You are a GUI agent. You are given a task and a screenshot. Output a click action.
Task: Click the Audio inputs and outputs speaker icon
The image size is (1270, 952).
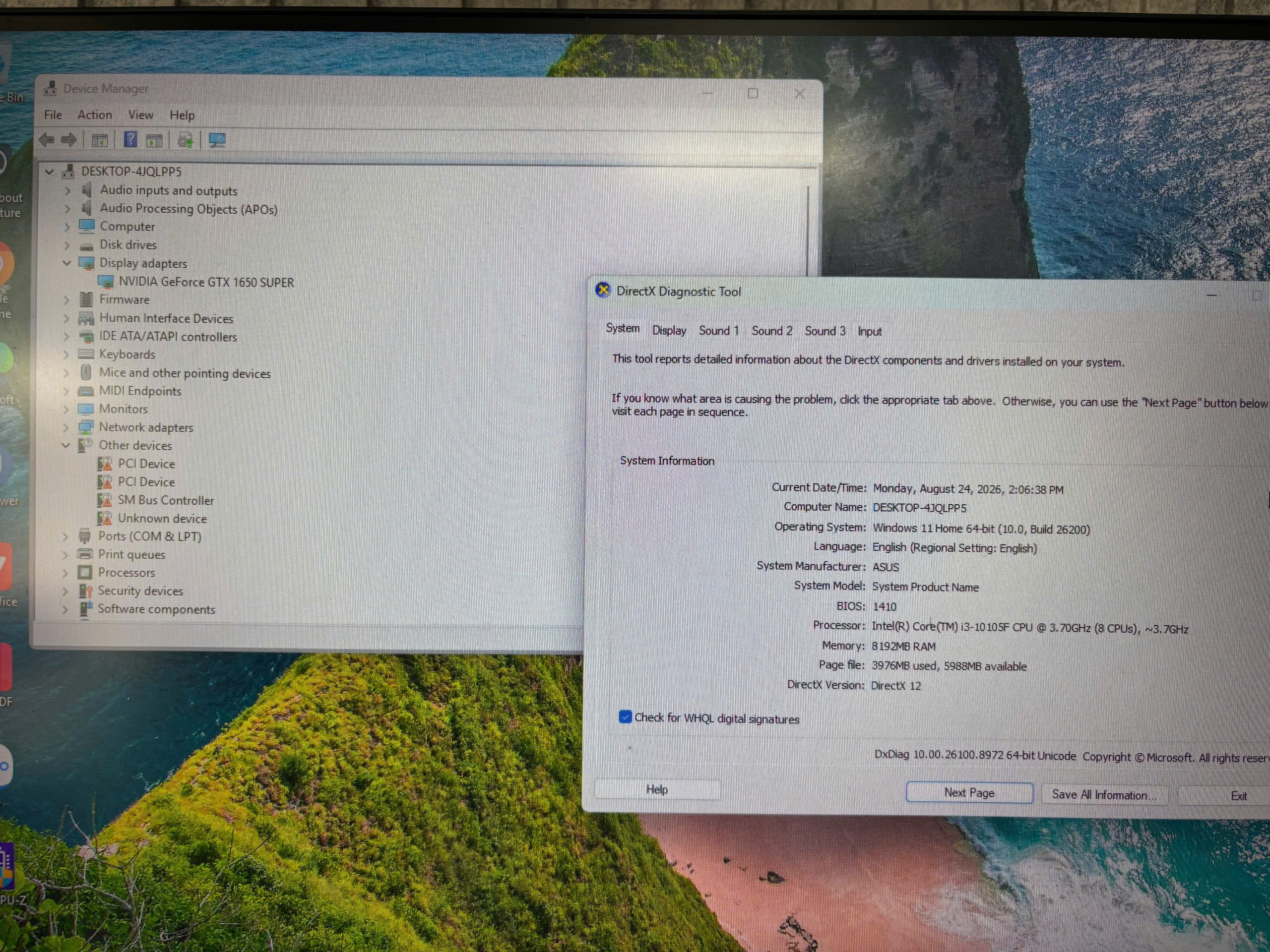pos(87,190)
